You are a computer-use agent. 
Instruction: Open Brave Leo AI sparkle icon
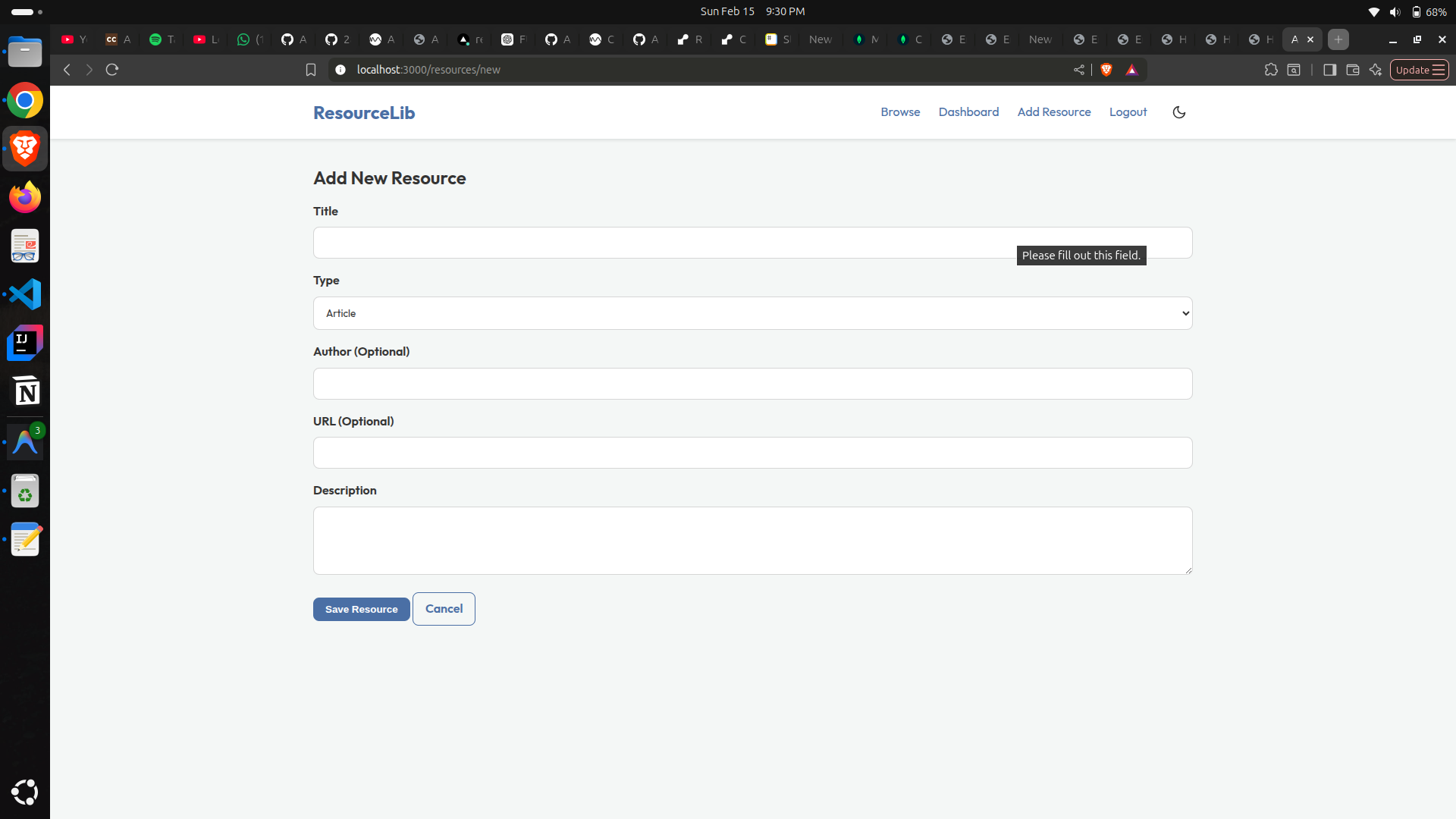pos(1376,70)
